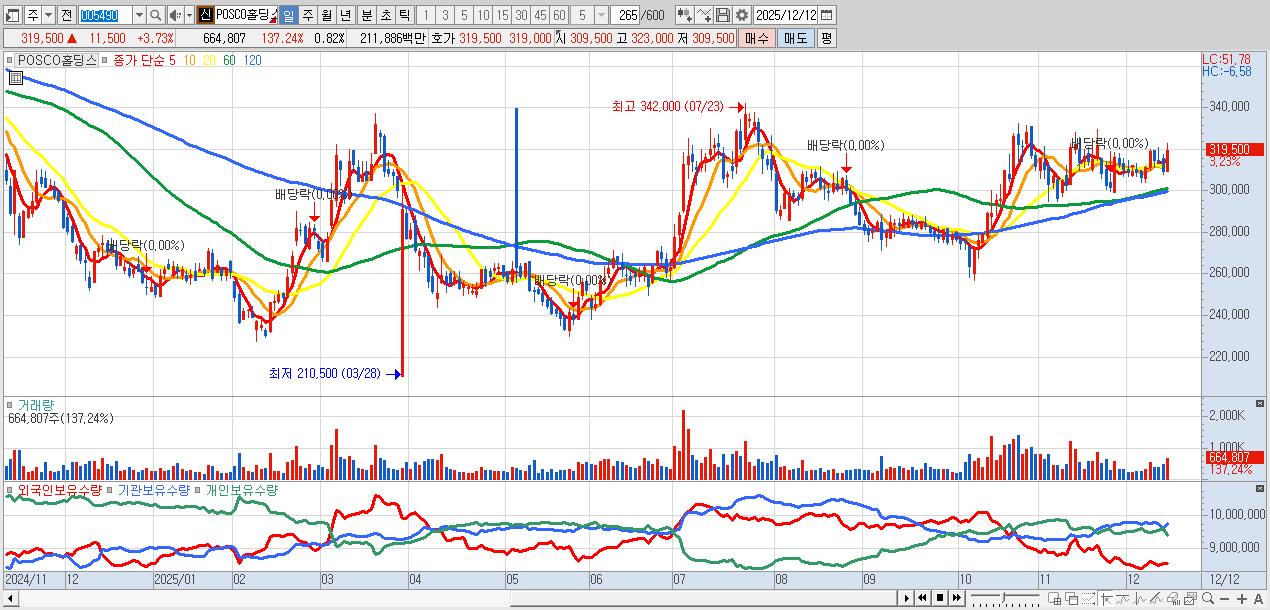Expand the stock code history dropdown
Viewport: 1270px width, 610px height.
click(139, 15)
